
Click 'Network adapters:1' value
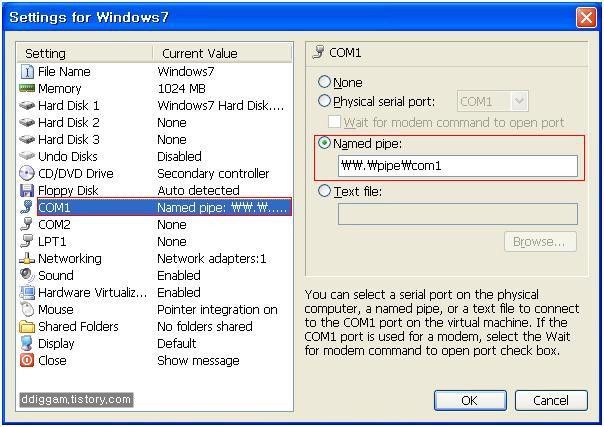point(211,258)
